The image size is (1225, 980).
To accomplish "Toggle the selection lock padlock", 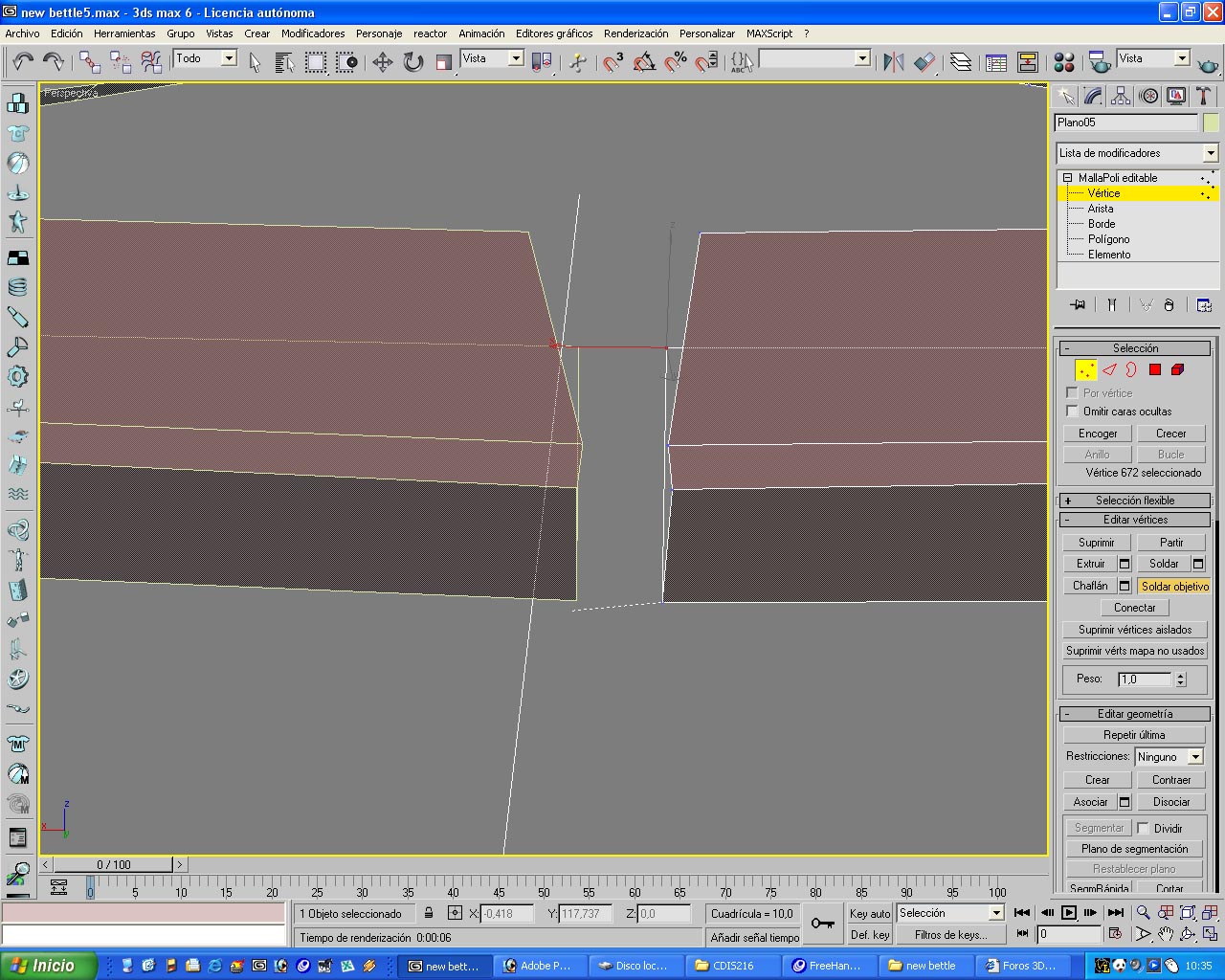I will coord(429,913).
